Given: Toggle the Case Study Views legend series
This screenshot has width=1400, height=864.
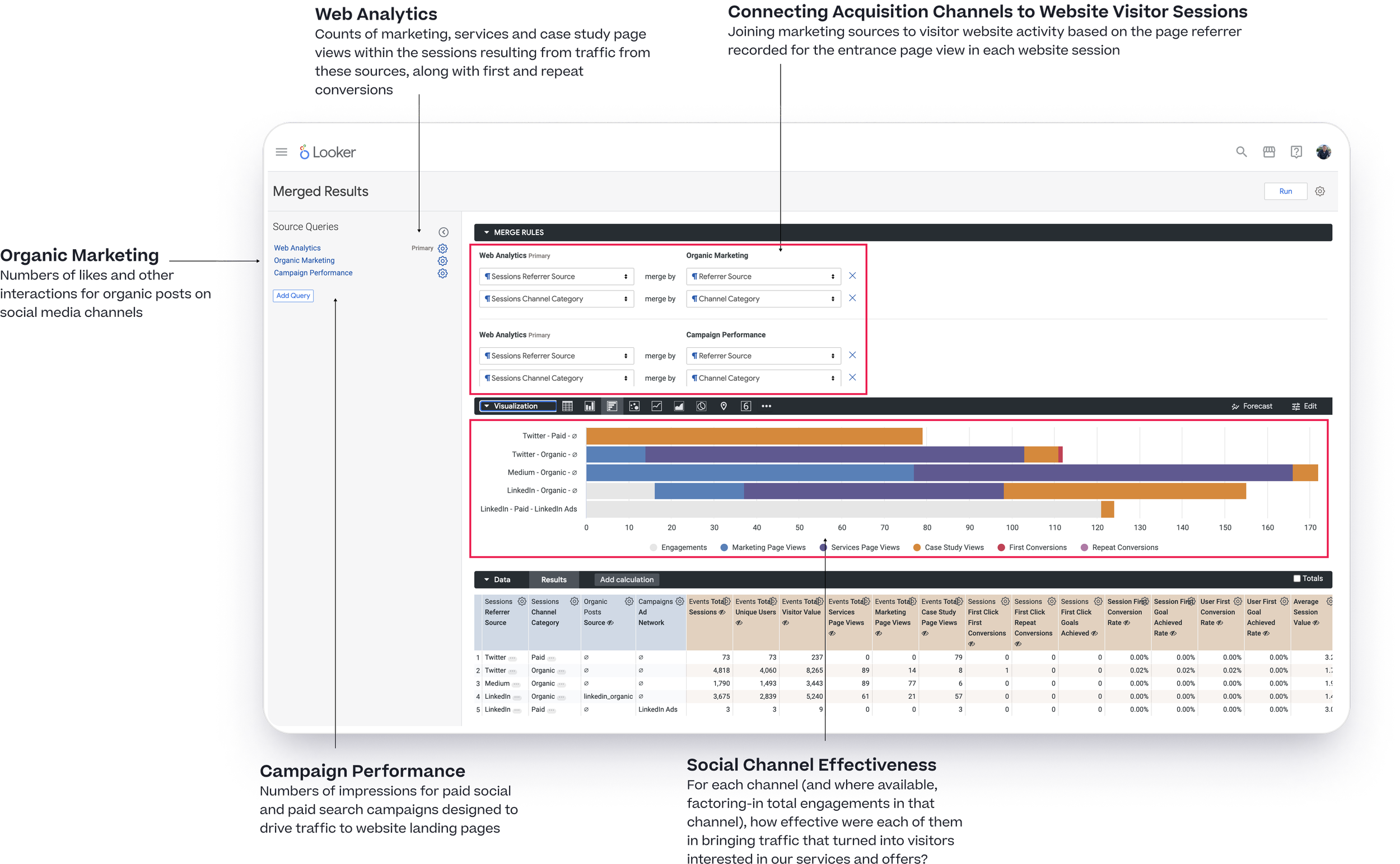Looking at the screenshot, I should 948,548.
